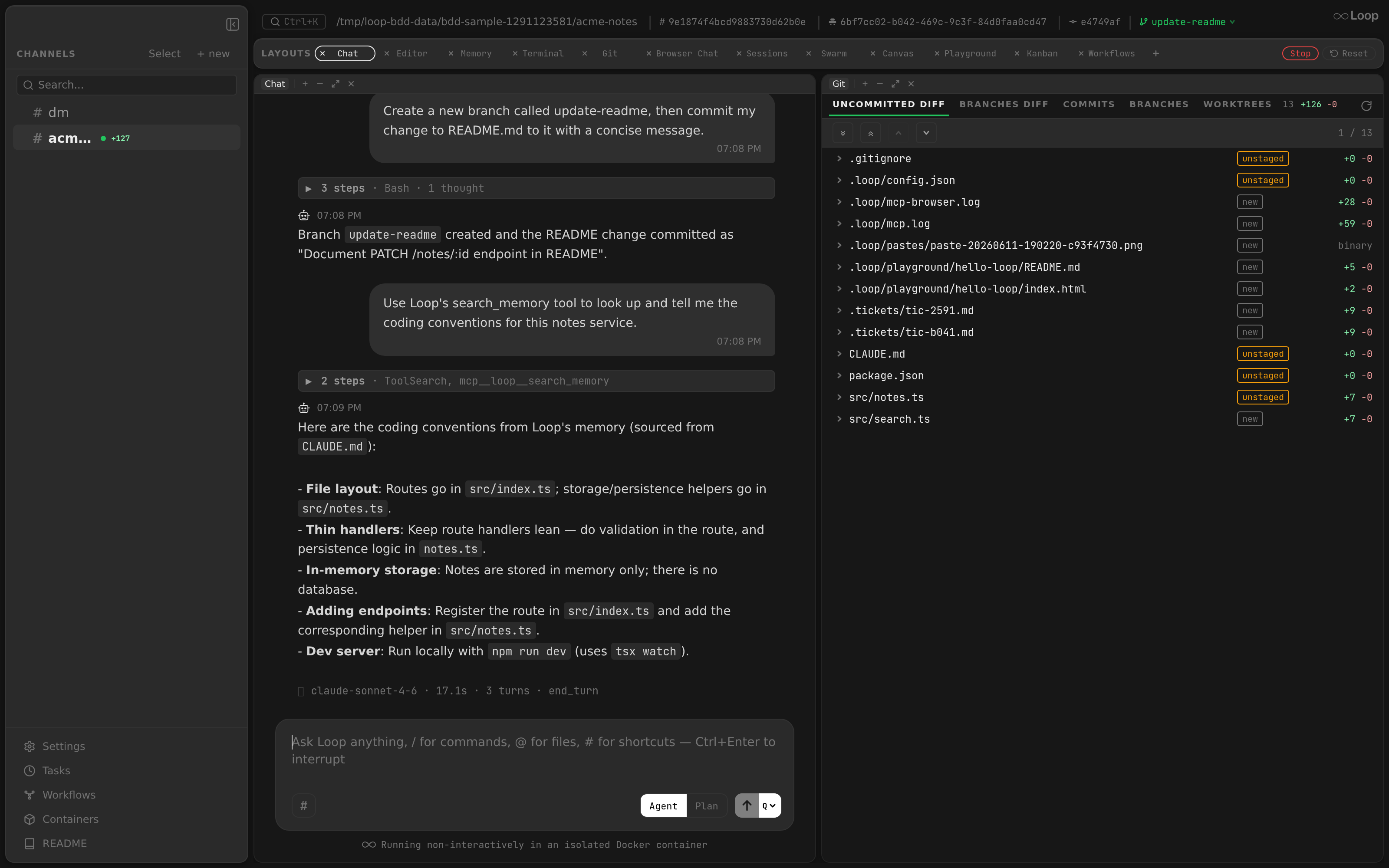Open the Worktrees tab
1389x868 pixels.
(x=1237, y=104)
